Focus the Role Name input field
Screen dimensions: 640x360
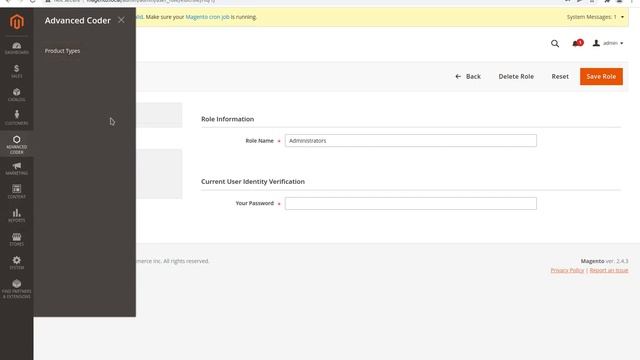[x=411, y=140]
